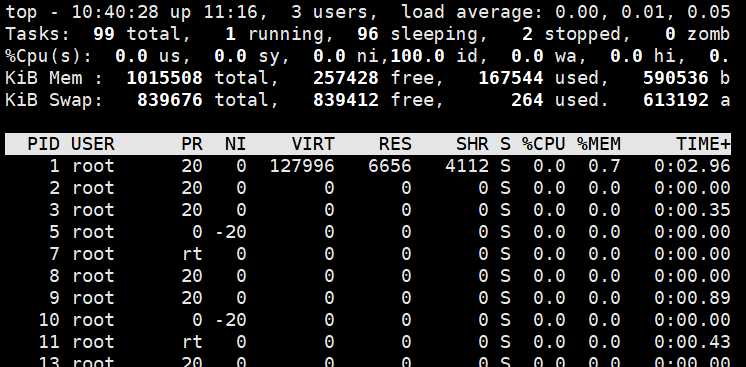Click the '257428' free memory value
Screen dimensions: 746x367
[346, 78]
